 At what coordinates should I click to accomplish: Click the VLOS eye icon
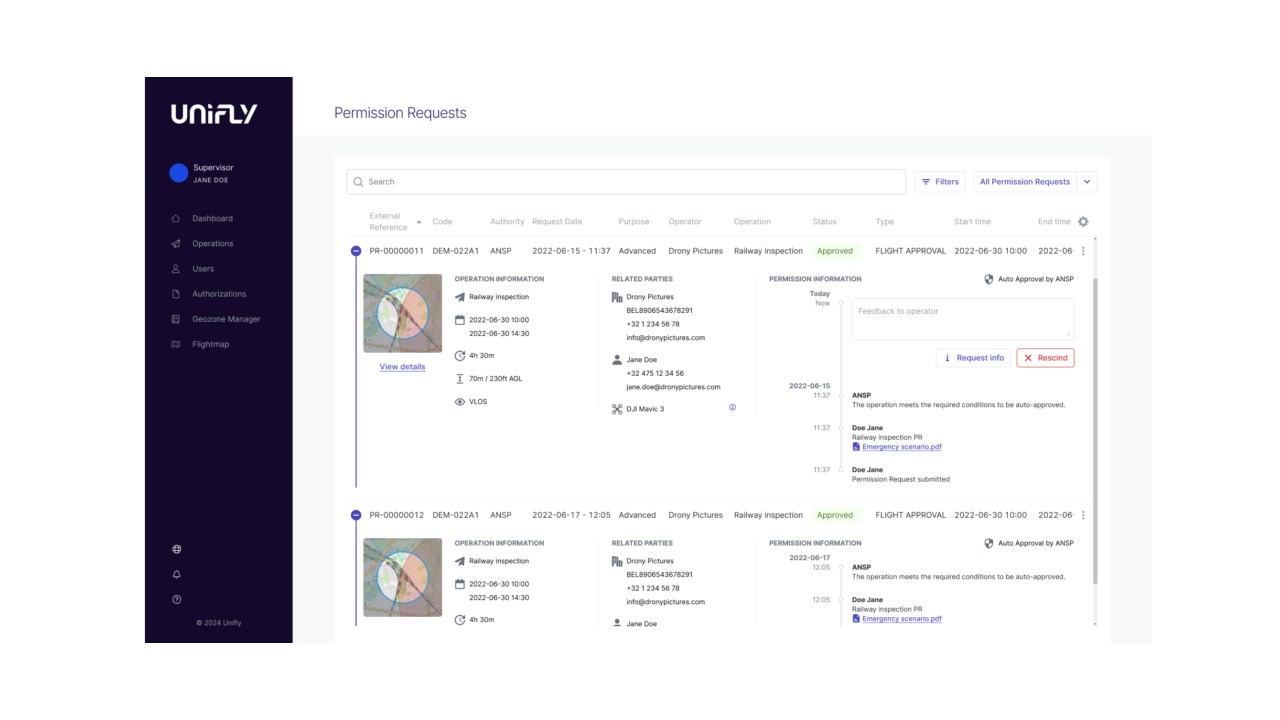[460, 402]
